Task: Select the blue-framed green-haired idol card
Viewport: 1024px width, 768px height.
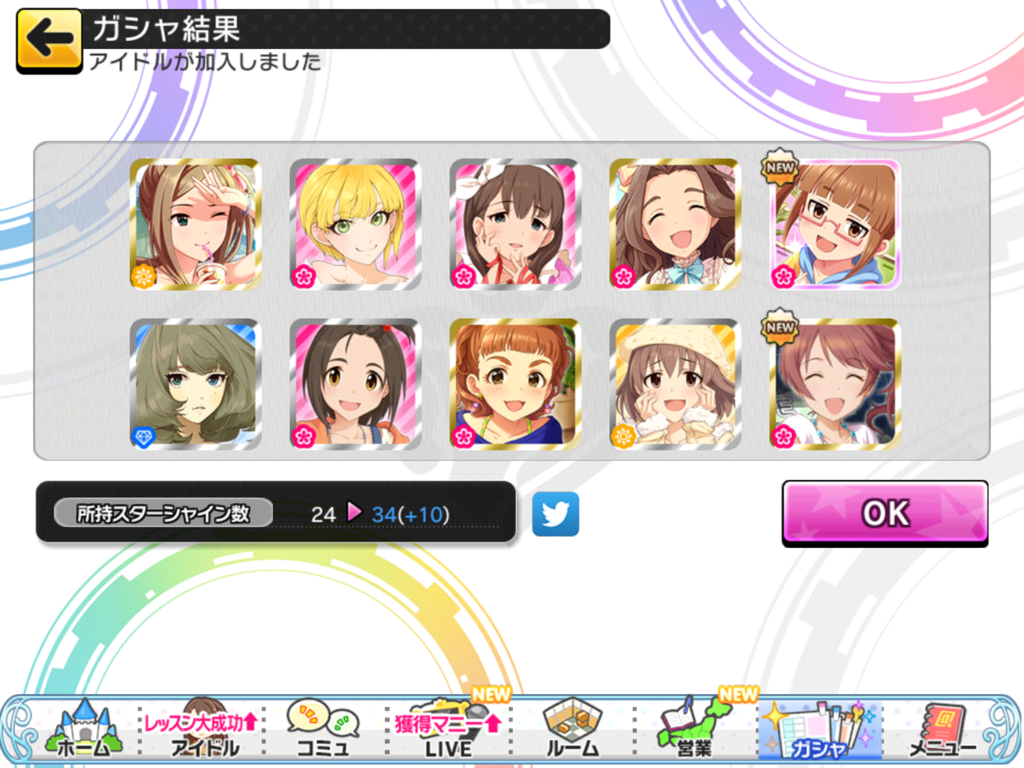Action: [x=196, y=384]
